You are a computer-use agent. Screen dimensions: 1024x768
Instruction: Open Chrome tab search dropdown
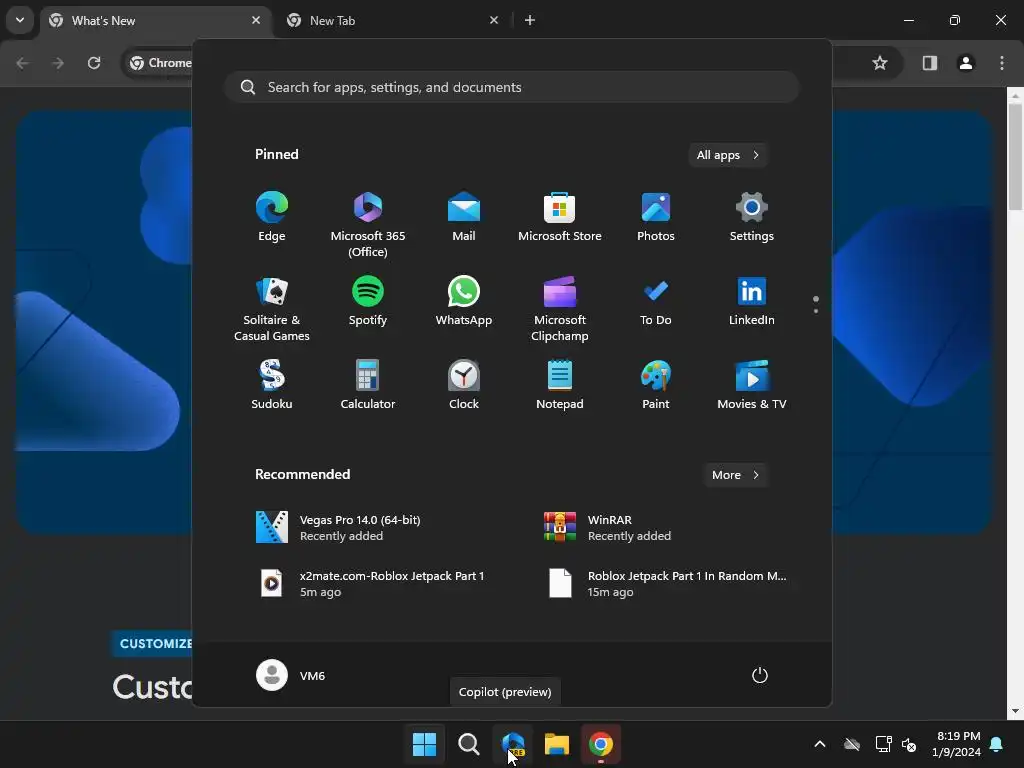20,20
